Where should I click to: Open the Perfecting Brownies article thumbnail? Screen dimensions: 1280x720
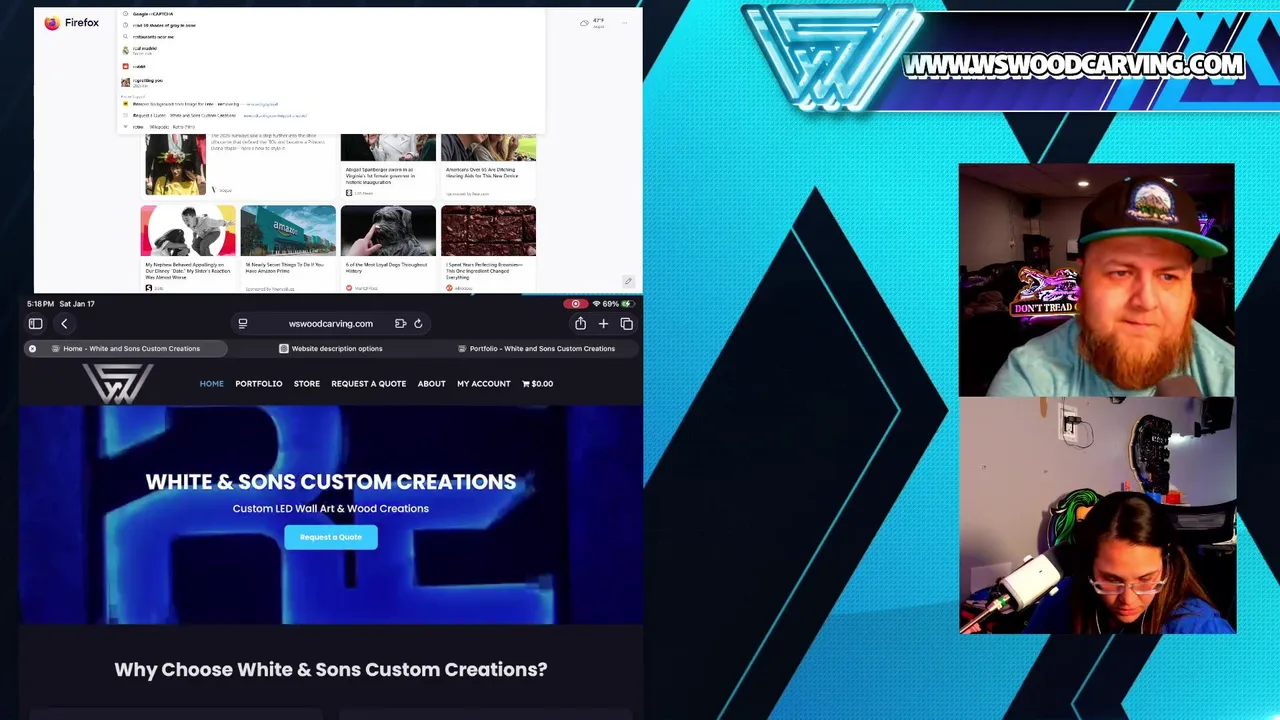pyautogui.click(x=488, y=231)
